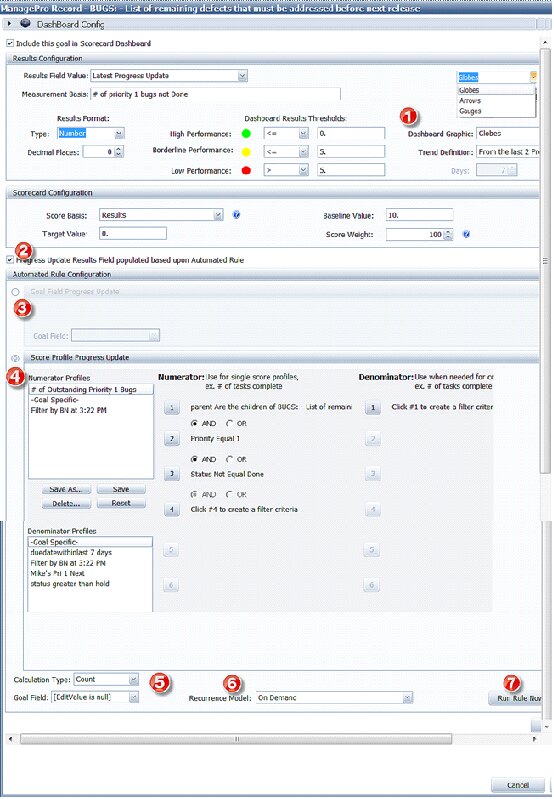The image size is (554, 799).
Task: Select AND radio above Status Not Equal Done
Action: tap(194, 459)
